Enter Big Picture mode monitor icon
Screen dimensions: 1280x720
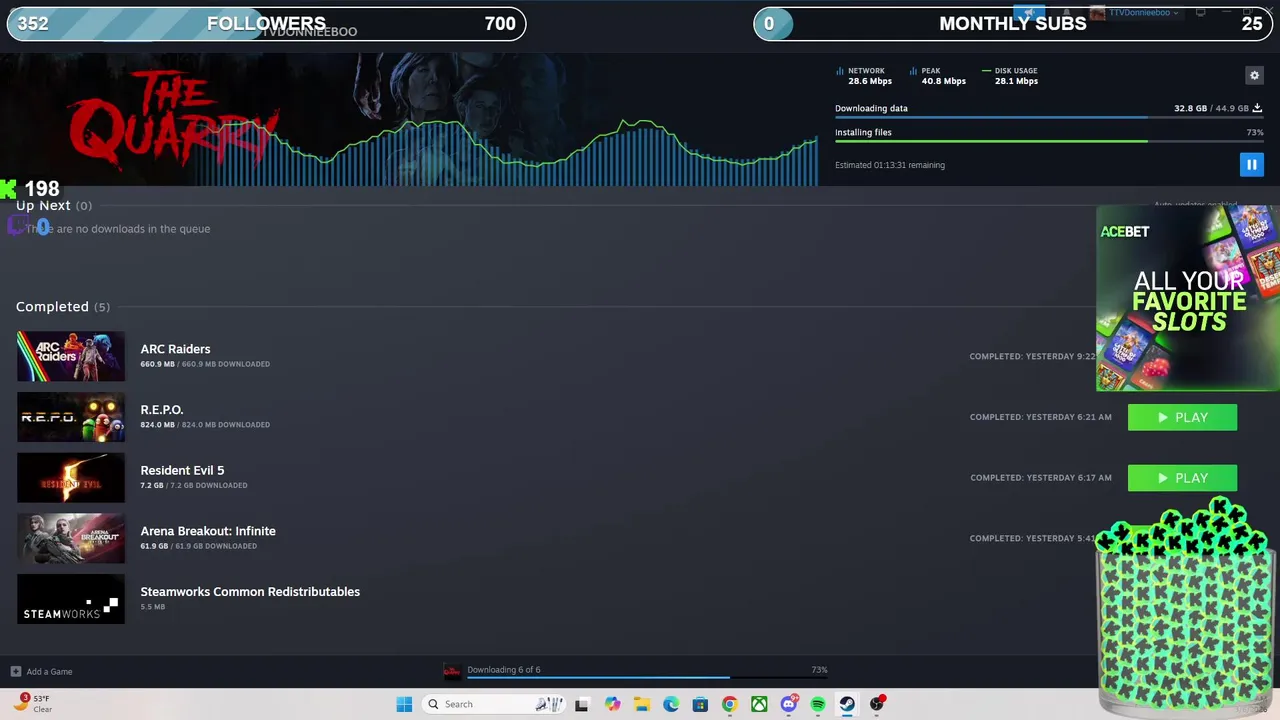[1200, 13]
